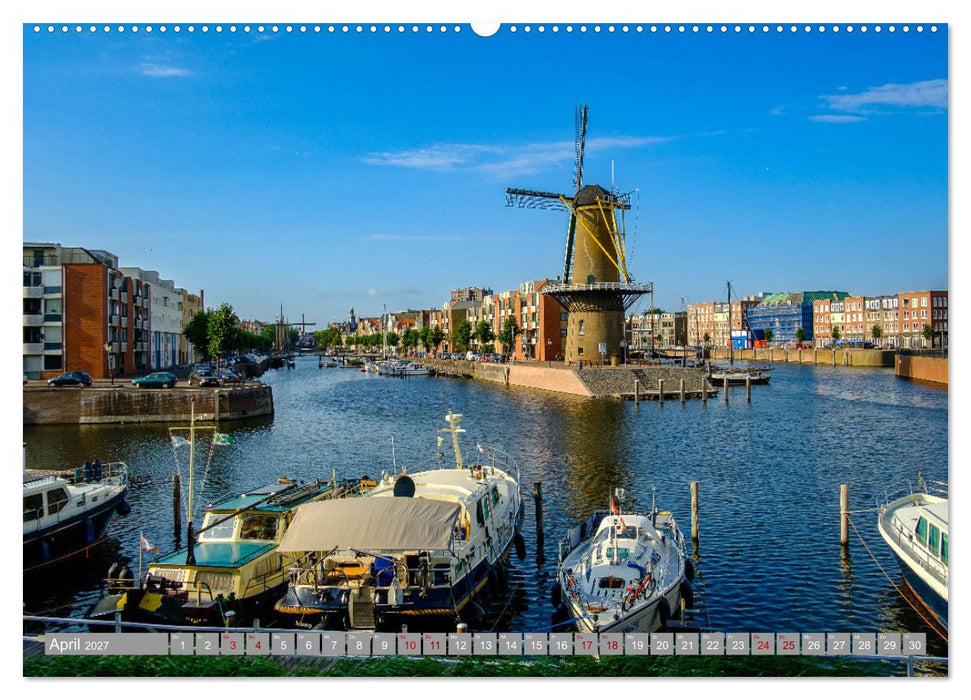Image resolution: width=971 pixels, height=700 pixels.
Task: Choose date cell 6 in the calendar strip
Action: pos(308,644)
